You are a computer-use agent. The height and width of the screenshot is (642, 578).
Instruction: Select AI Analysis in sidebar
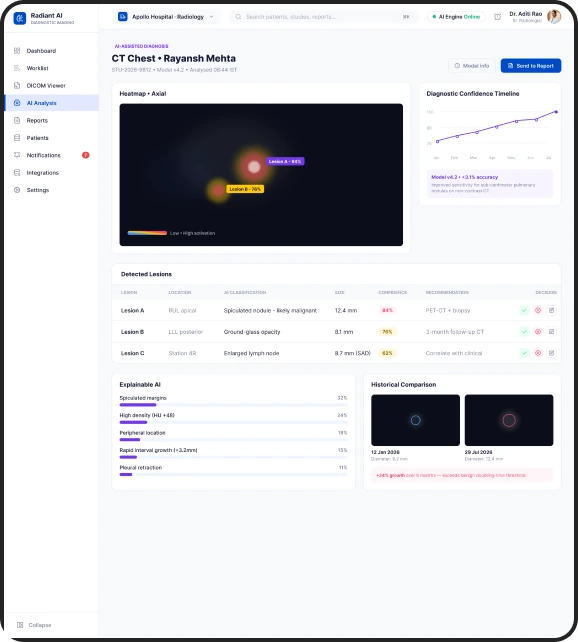tap(51, 103)
